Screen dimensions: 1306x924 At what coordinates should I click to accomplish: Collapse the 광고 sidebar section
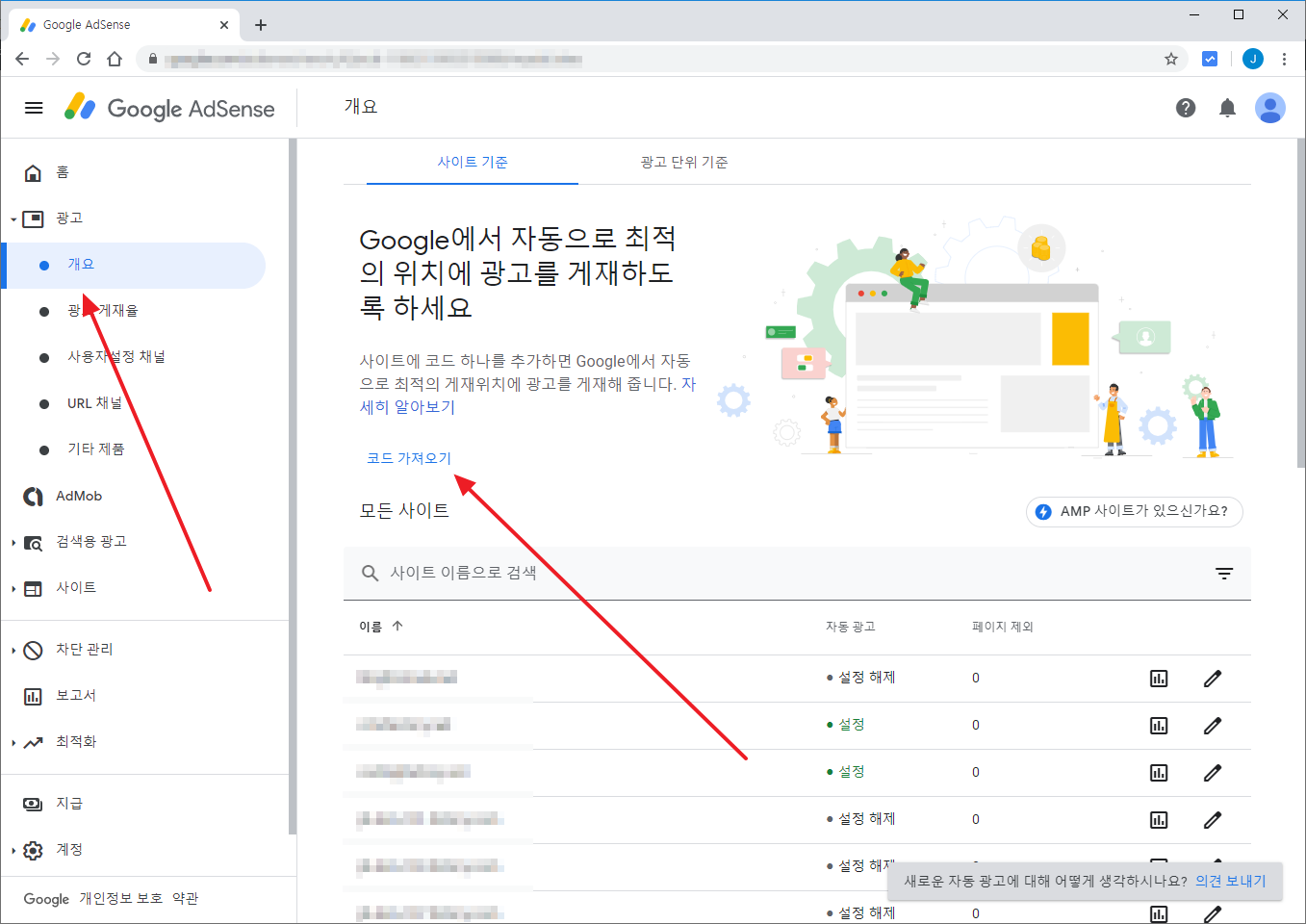[13, 219]
